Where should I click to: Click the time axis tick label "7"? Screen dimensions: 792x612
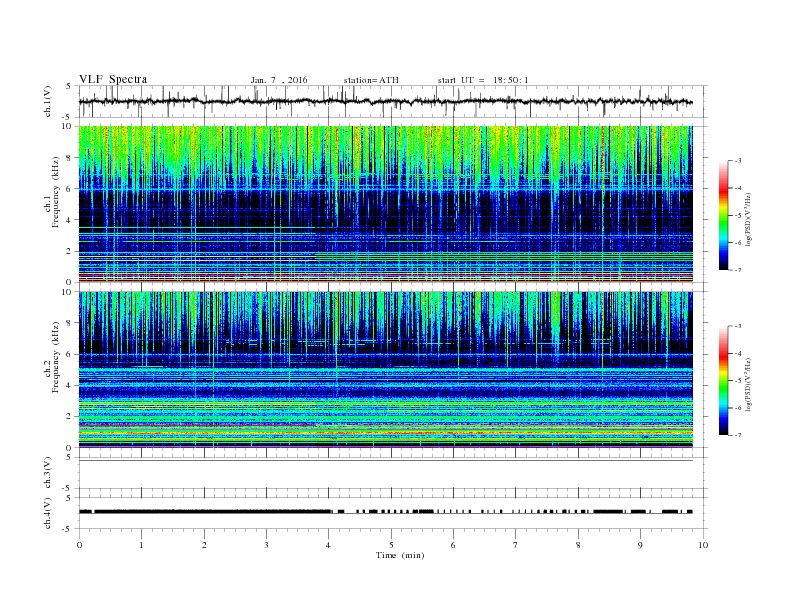coord(516,545)
